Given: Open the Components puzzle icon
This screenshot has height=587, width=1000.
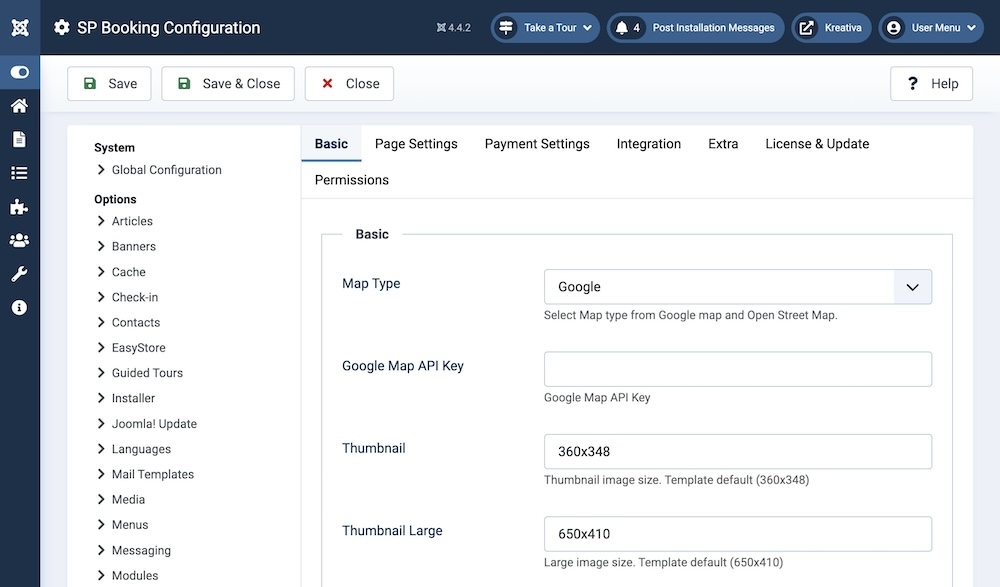Looking at the screenshot, I should tap(20, 207).
